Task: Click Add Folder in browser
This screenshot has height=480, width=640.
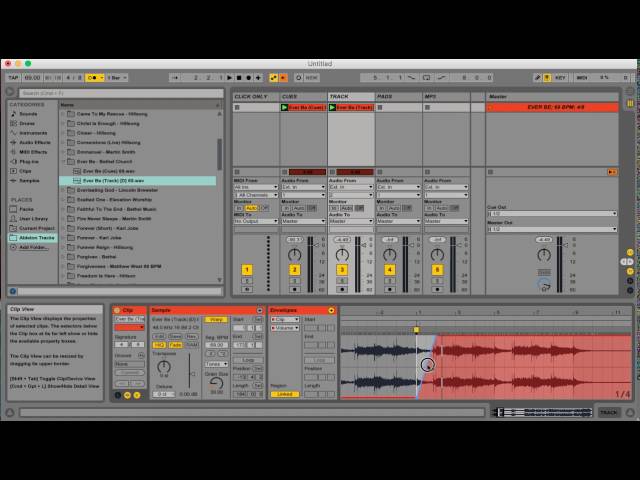Action: click(x=33, y=247)
